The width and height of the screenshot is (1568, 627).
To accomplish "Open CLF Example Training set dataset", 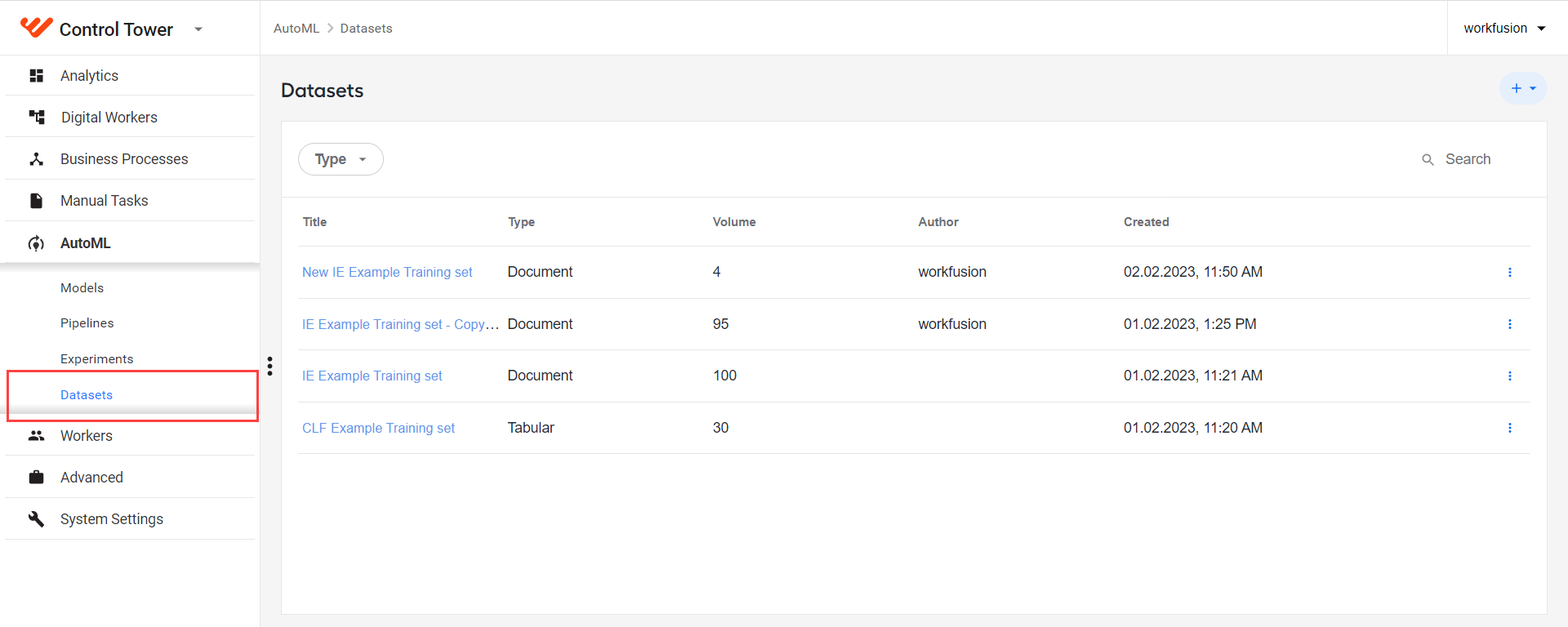I will click(378, 428).
